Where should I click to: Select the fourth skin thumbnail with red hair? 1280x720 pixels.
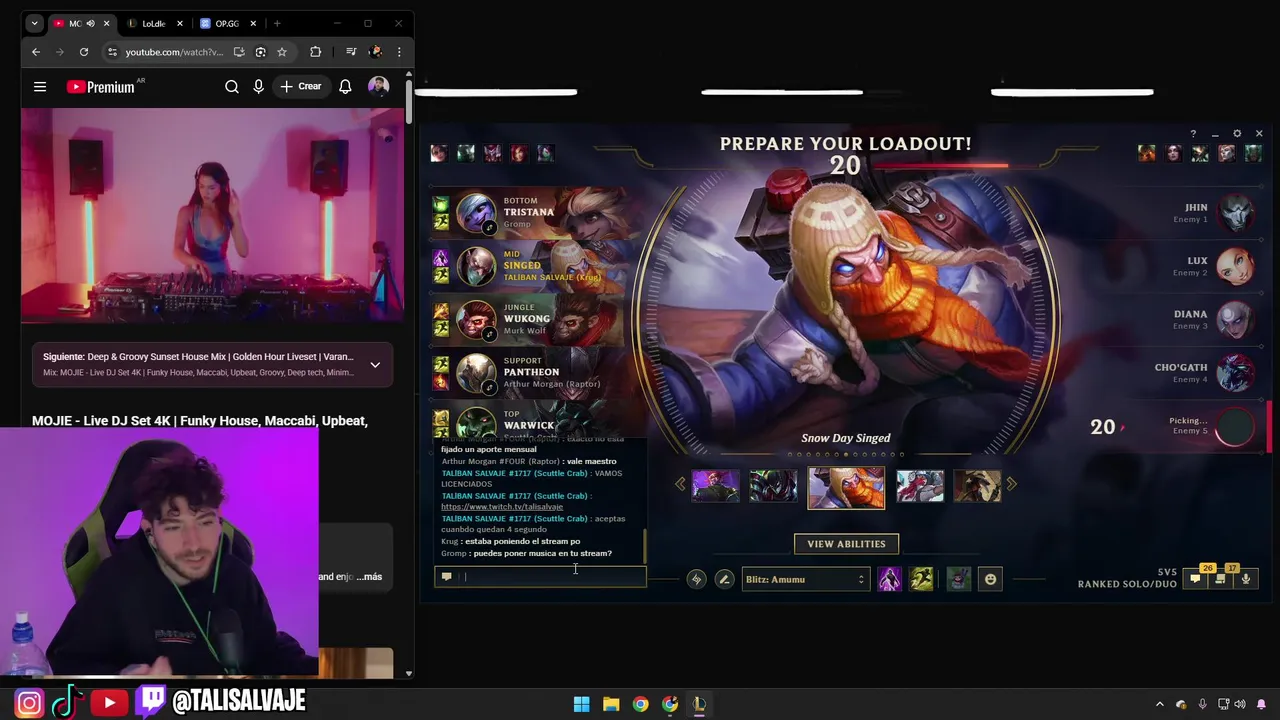coord(920,486)
